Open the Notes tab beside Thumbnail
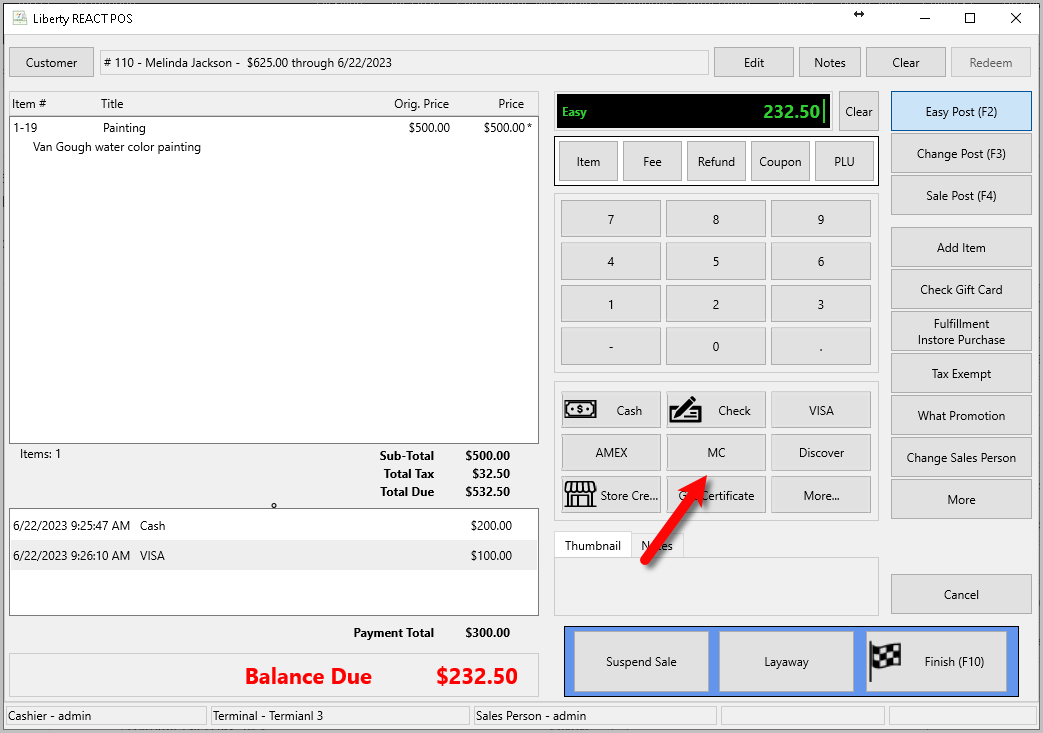 tap(657, 545)
